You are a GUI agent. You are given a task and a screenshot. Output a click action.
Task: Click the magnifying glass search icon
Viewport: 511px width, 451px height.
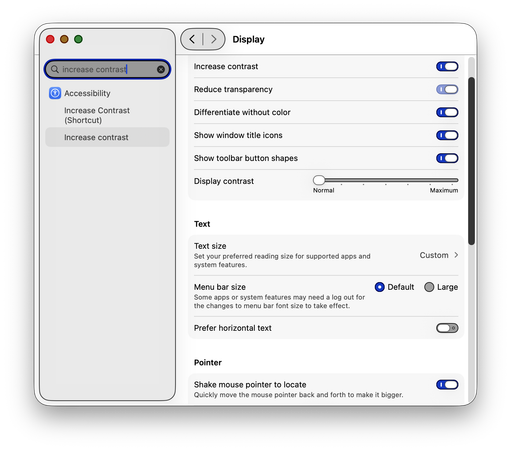click(x=55, y=69)
